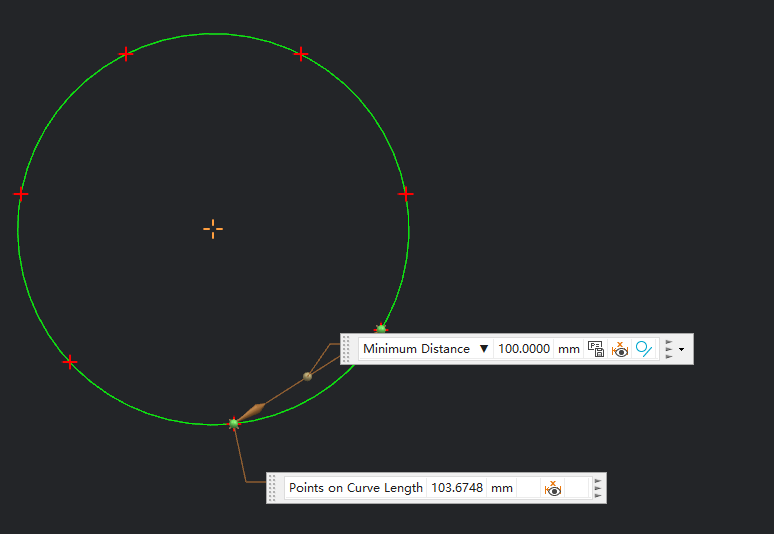Toggle measurement visibility in Minimum Distance bar
774x534 pixels.
tap(619, 349)
